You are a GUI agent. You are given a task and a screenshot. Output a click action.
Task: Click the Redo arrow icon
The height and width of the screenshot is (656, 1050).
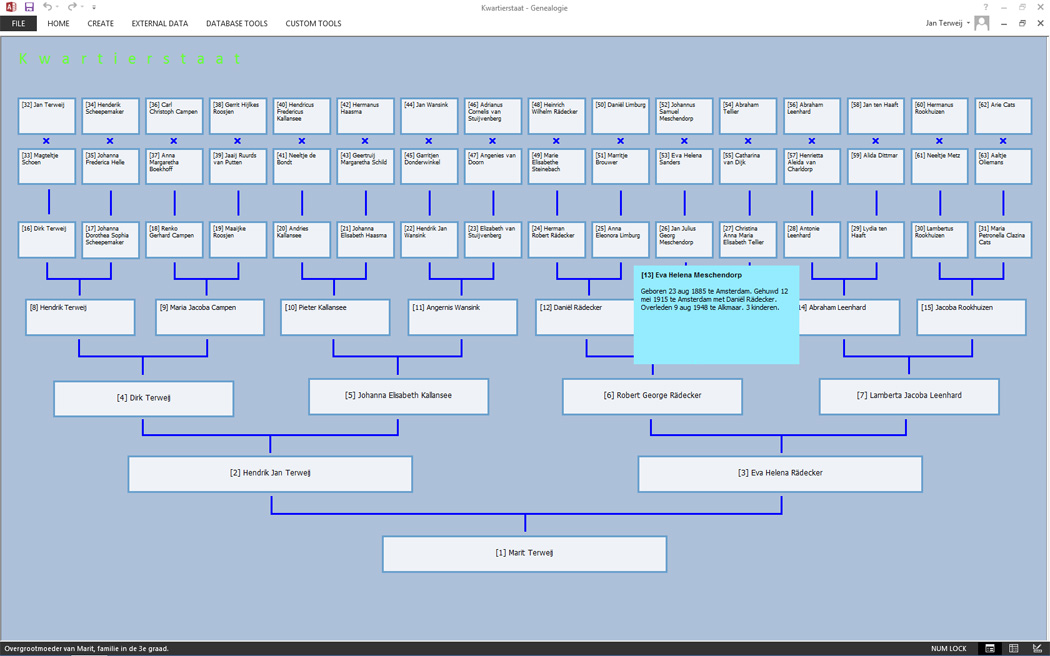[72, 7]
